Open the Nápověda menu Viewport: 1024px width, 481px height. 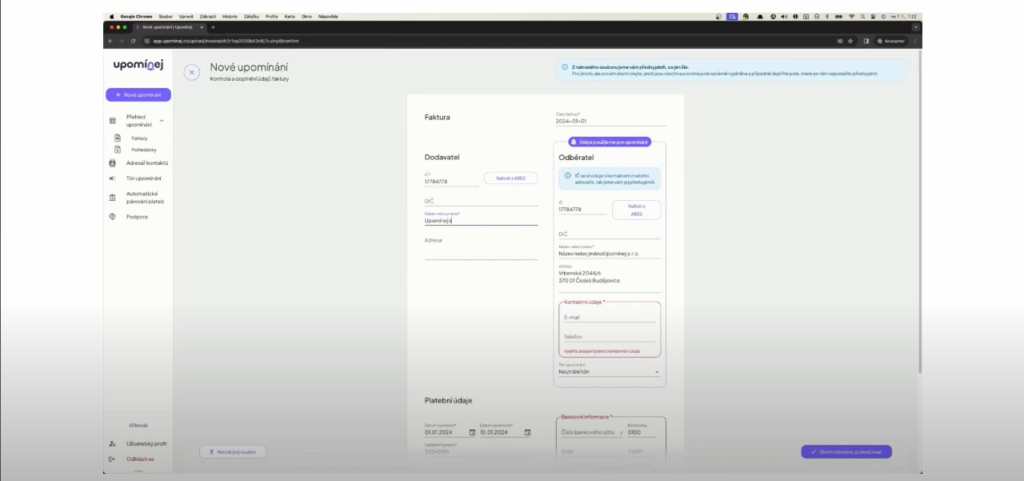[x=328, y=16]
